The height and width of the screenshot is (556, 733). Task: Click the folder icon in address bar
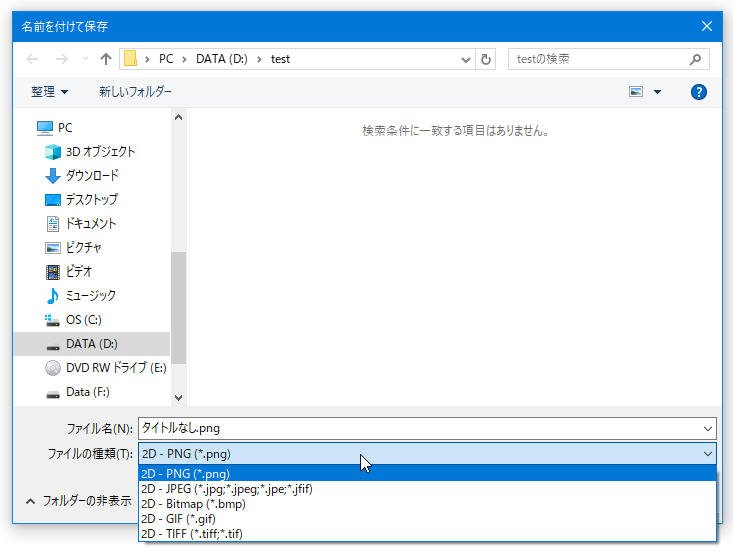pos(130,59)
